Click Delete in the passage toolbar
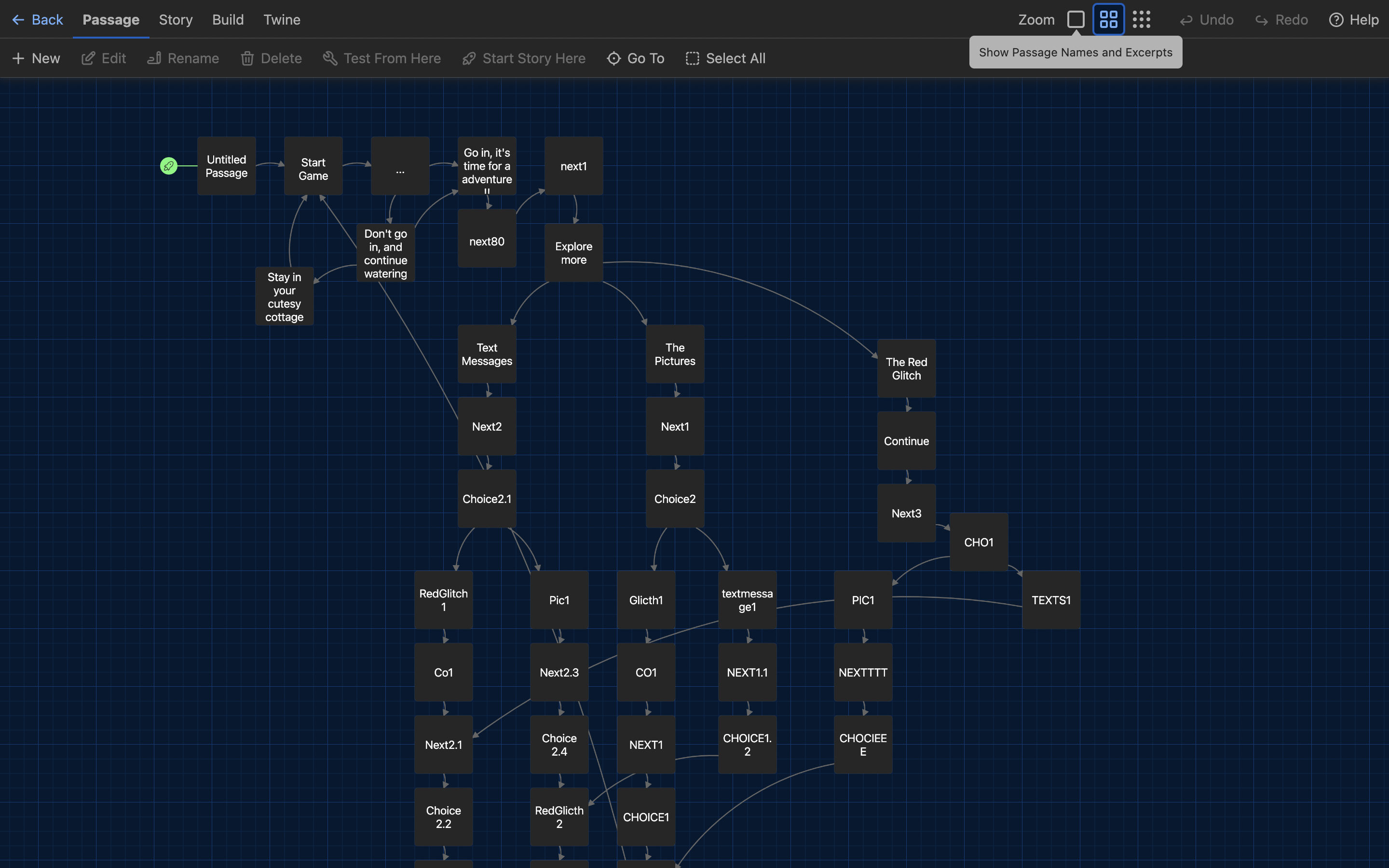1389x868 pixels. pos(271,58)
